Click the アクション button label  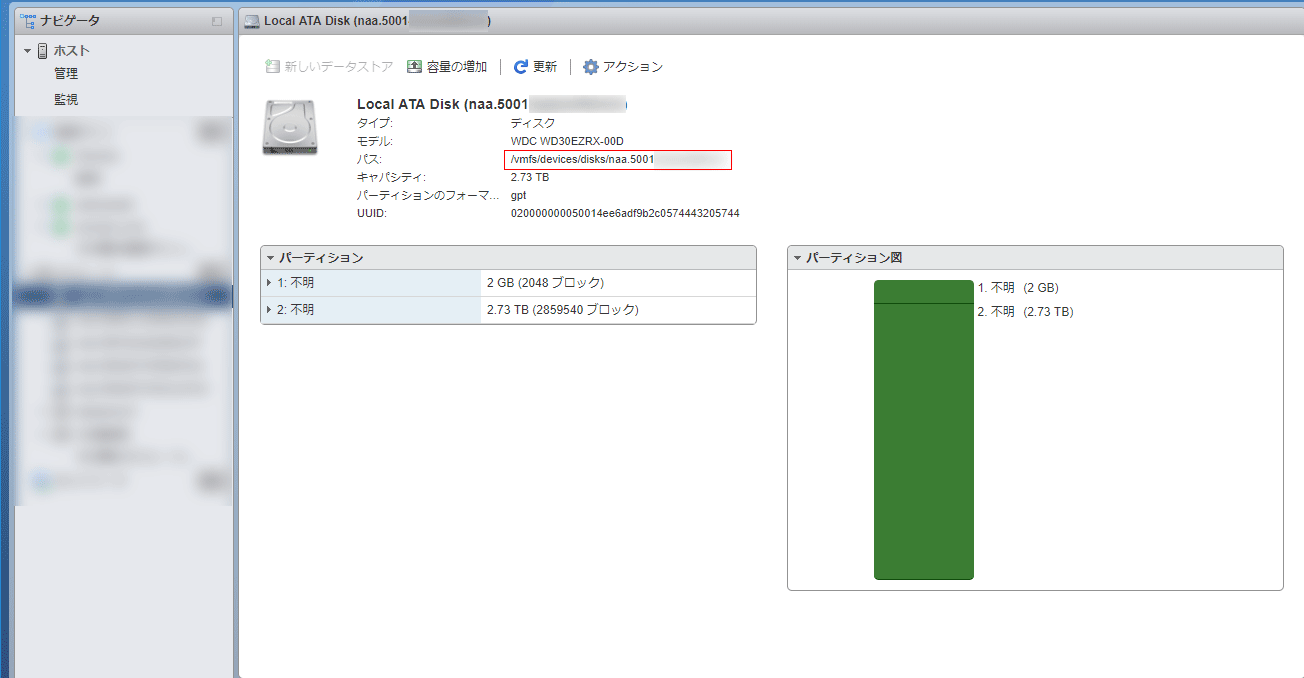(632, 67)
